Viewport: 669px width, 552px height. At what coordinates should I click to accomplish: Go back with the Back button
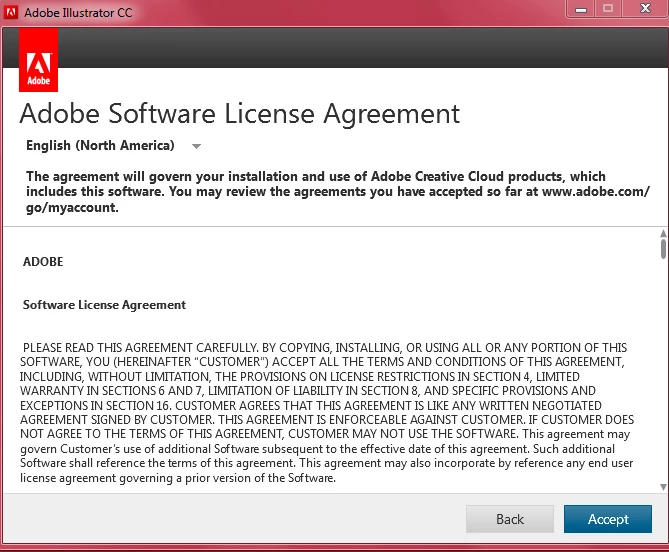coord(510,519)
